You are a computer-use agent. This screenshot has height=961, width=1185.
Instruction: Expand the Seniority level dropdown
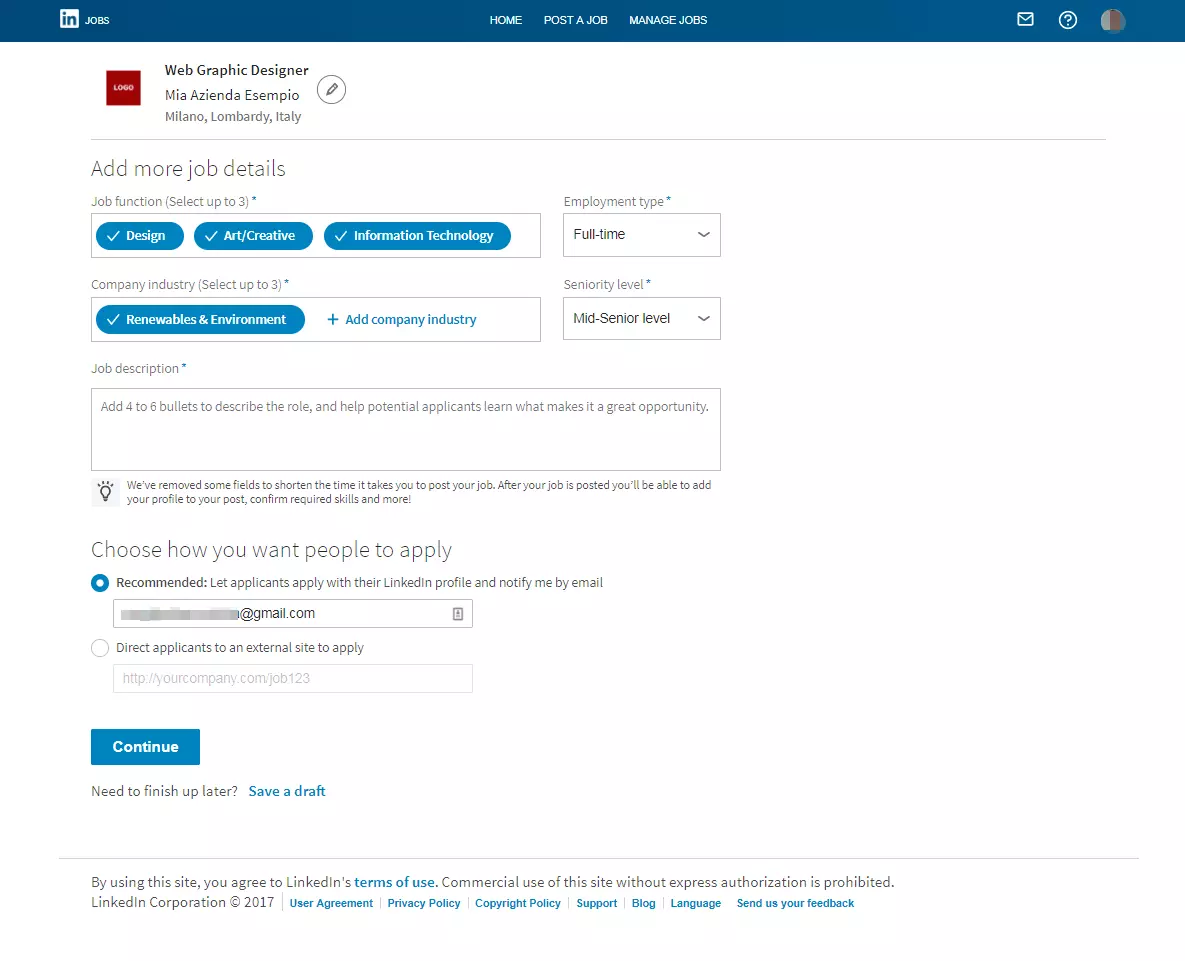(641, 319)
